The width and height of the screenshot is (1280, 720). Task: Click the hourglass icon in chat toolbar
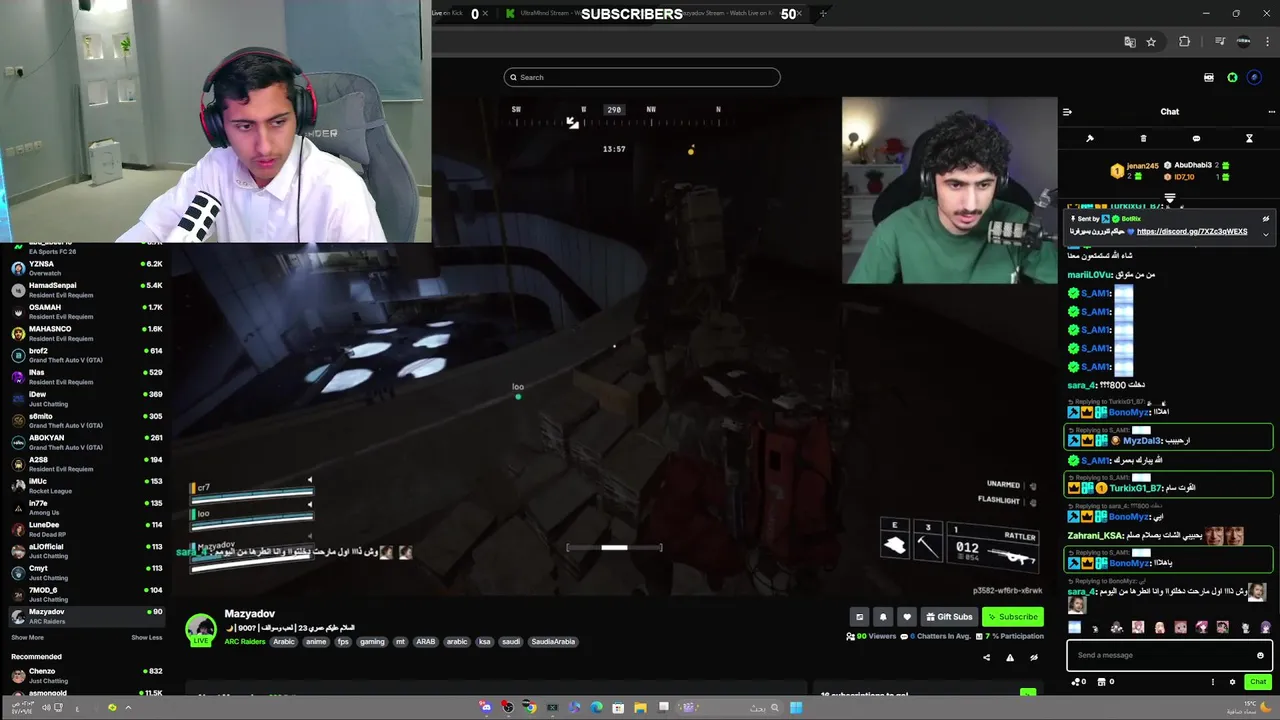1249,139
